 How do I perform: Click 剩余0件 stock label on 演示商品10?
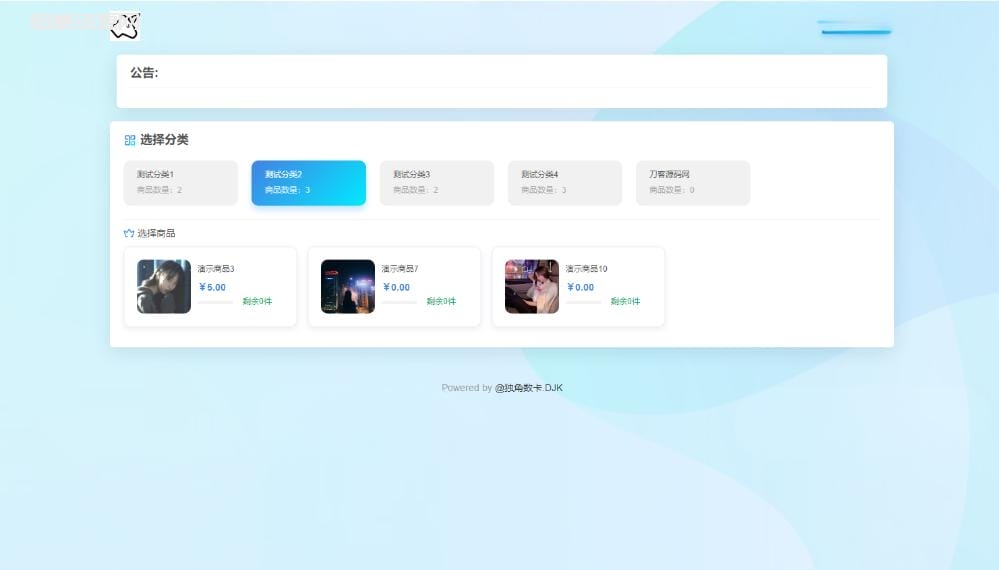coord(625,301)
